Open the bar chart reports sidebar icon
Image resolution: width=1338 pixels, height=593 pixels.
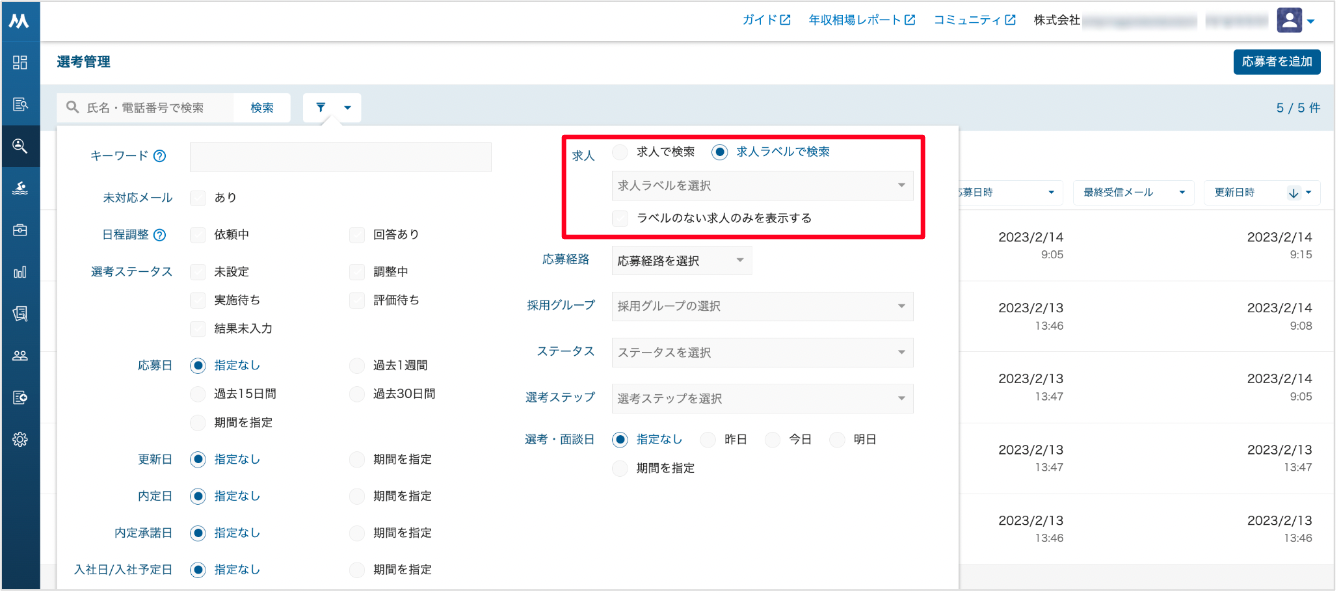pos(19,272)
